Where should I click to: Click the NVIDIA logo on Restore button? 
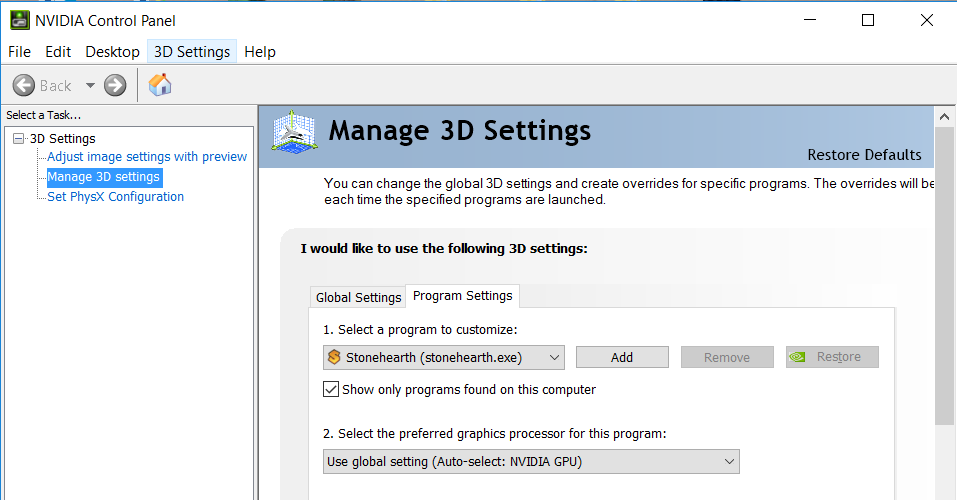(798, 357)
